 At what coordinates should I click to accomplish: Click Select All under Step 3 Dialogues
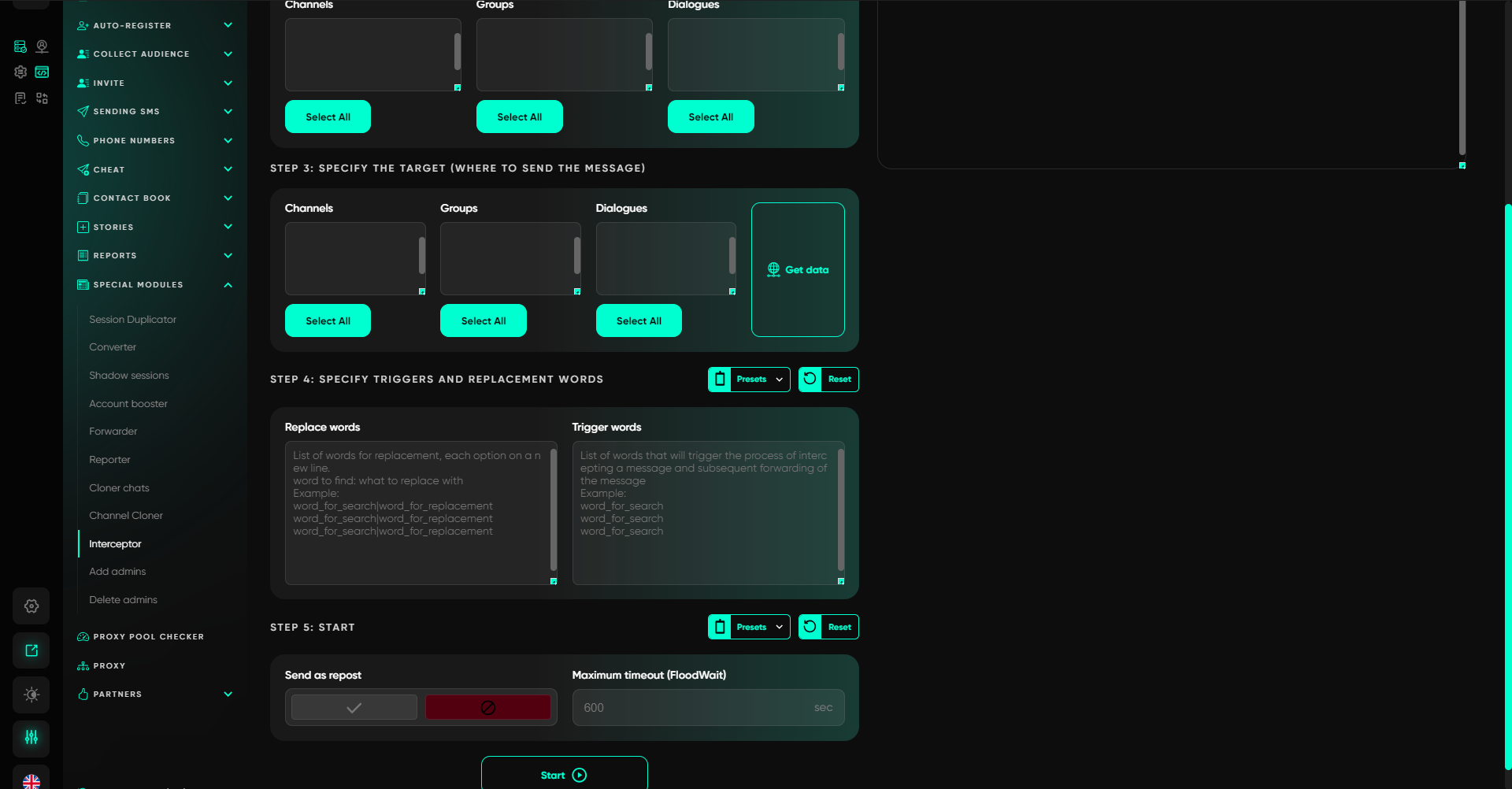click(x=639, y=320)
